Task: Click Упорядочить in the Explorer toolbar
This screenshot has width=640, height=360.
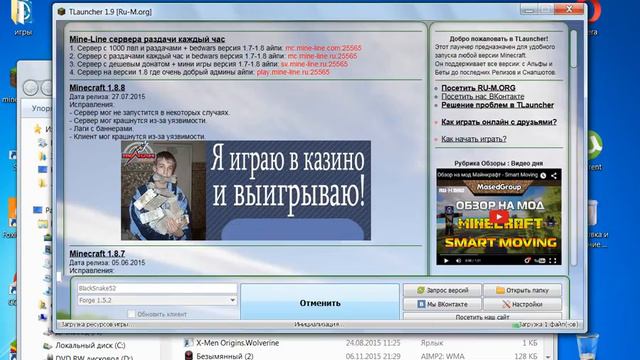Action: pos(42,109)
